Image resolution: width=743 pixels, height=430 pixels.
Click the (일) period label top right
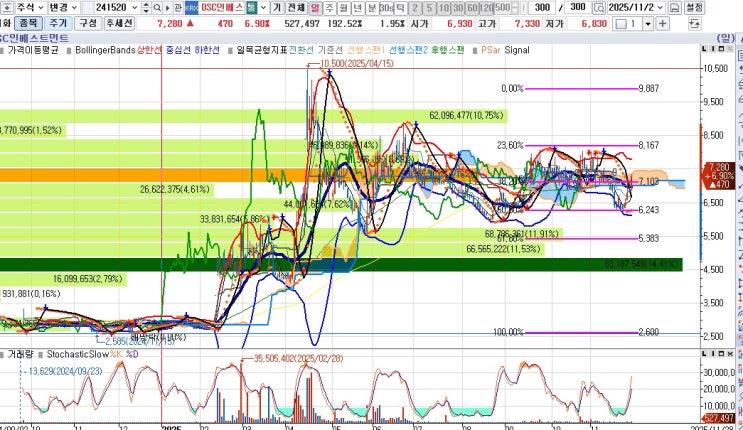click(x=725, y=38)
